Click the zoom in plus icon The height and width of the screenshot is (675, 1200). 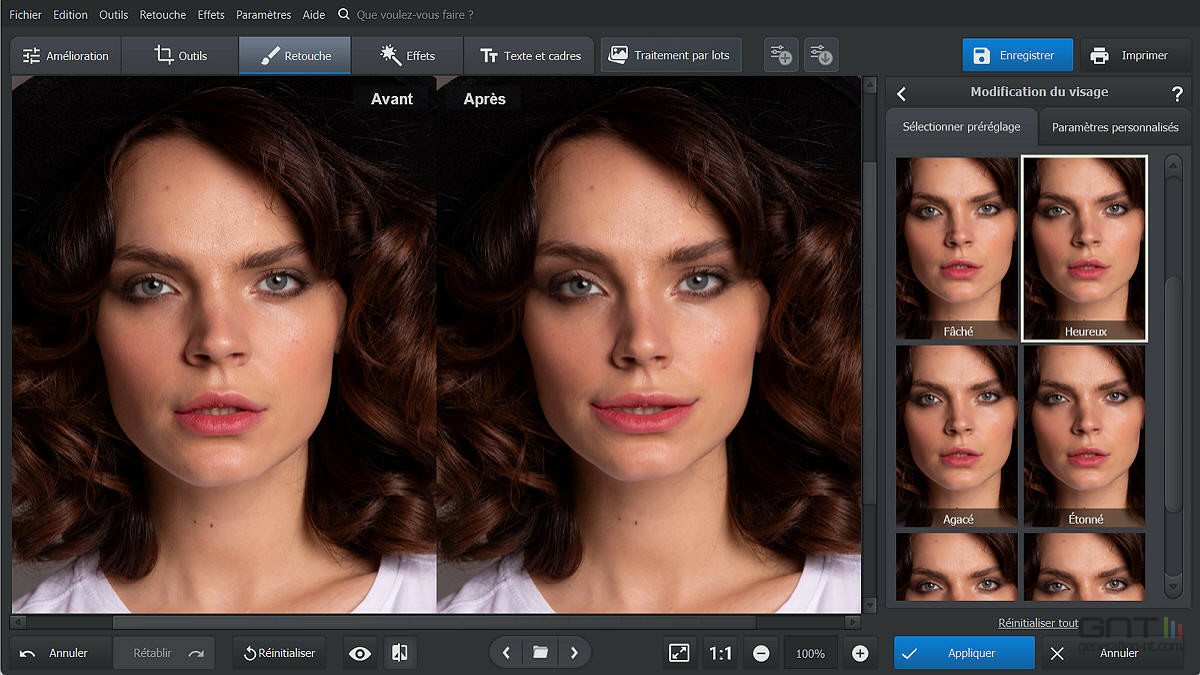click(860, 653)
